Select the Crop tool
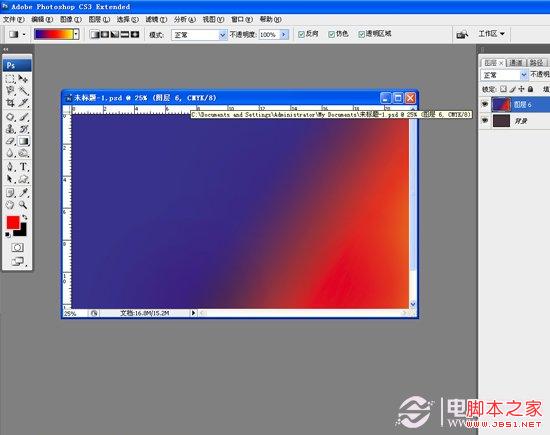The height and width of the screenshot is (435, 550). [10, 103]
